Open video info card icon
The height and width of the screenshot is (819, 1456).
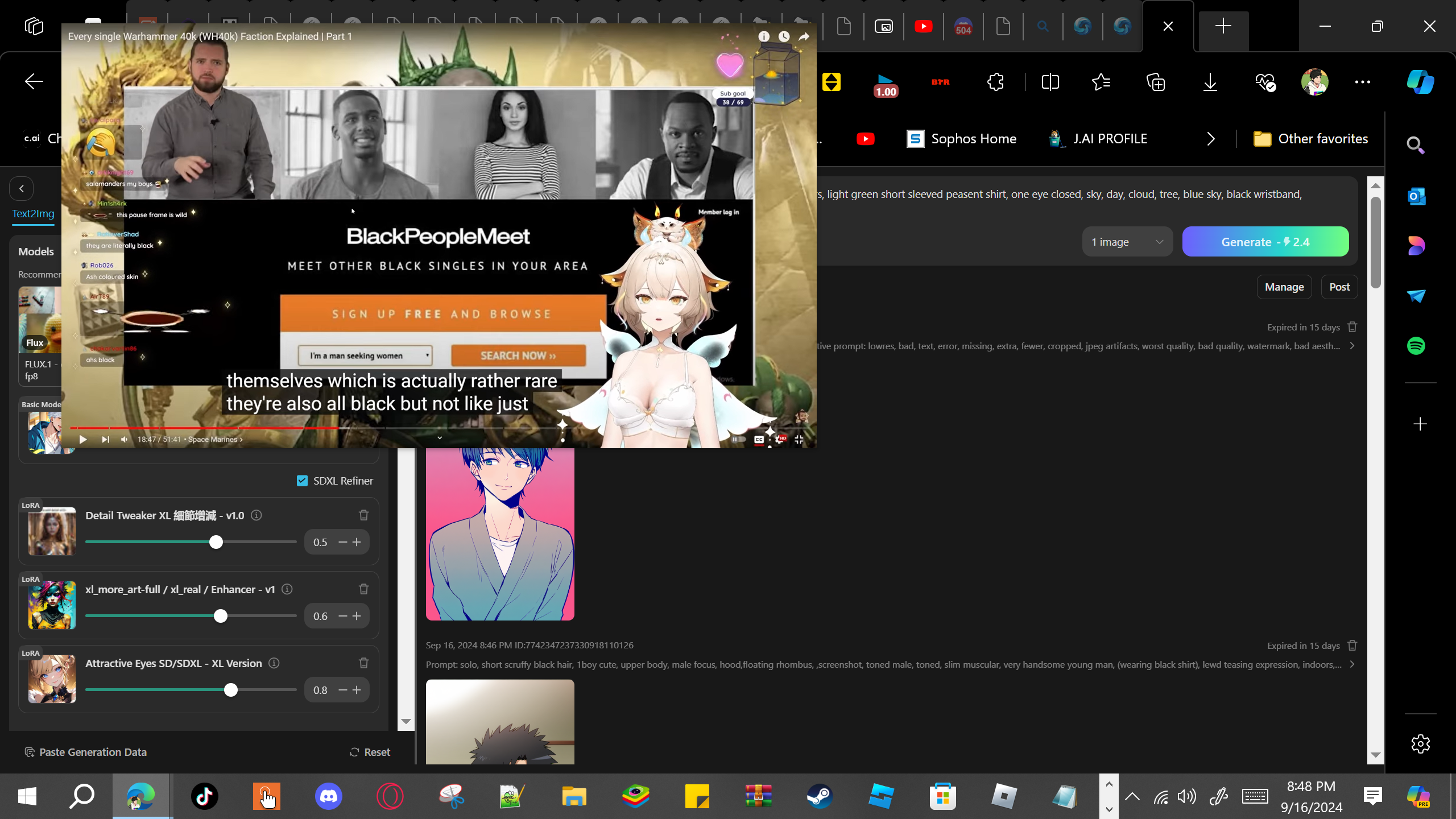pyautogui.click(x=764, y=36)
